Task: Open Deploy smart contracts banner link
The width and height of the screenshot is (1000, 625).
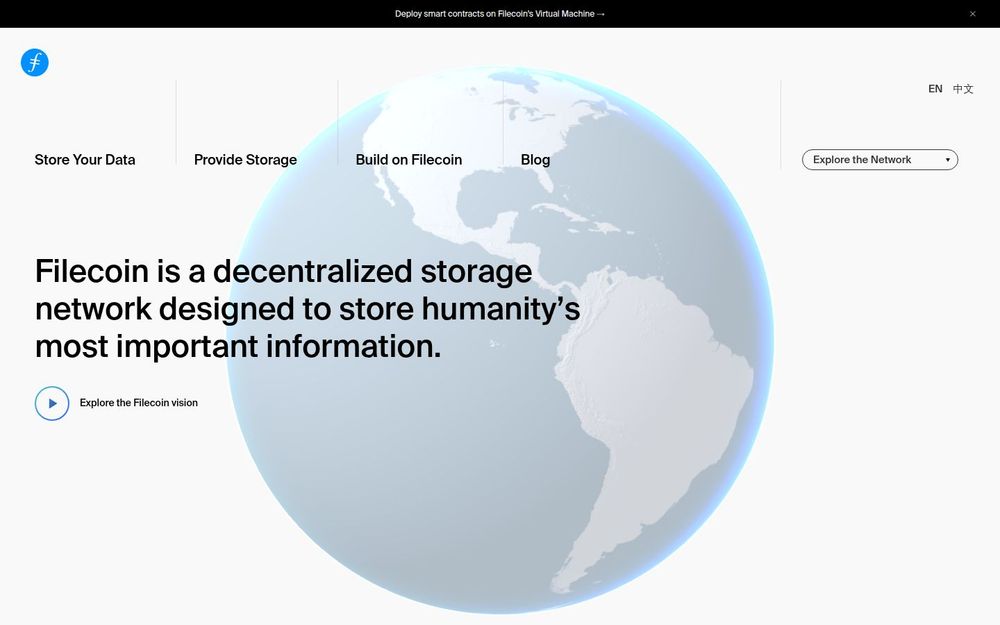Action: (x=499, y=13)
